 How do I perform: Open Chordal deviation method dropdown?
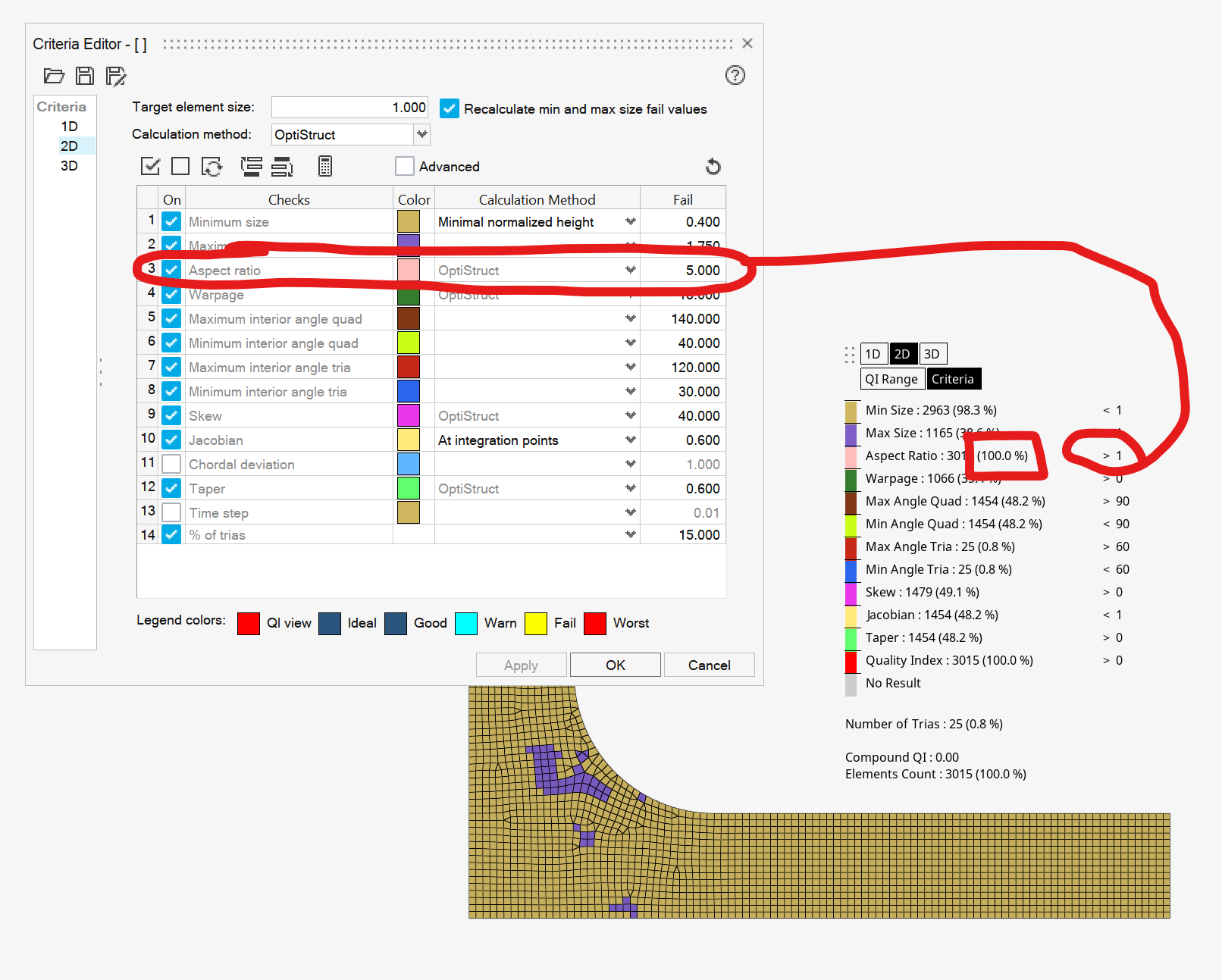click(x=630, y=465)
